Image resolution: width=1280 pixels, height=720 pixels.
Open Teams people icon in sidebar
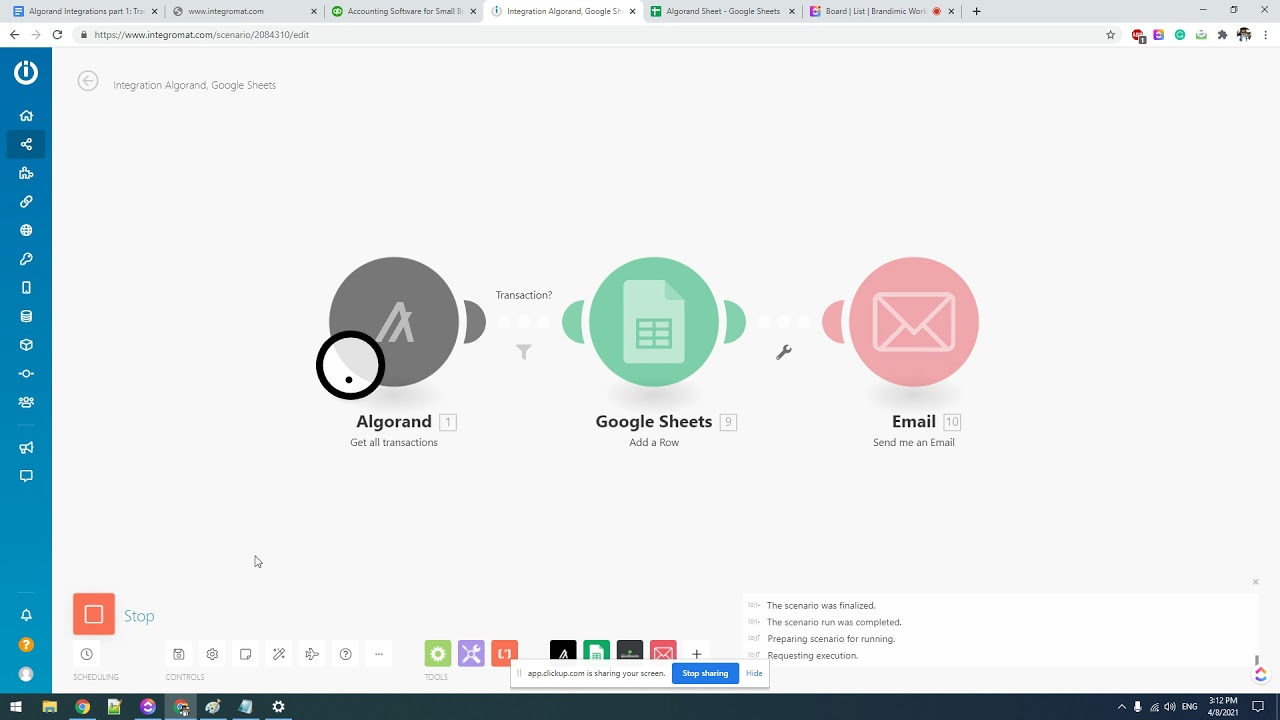(26, 402)
